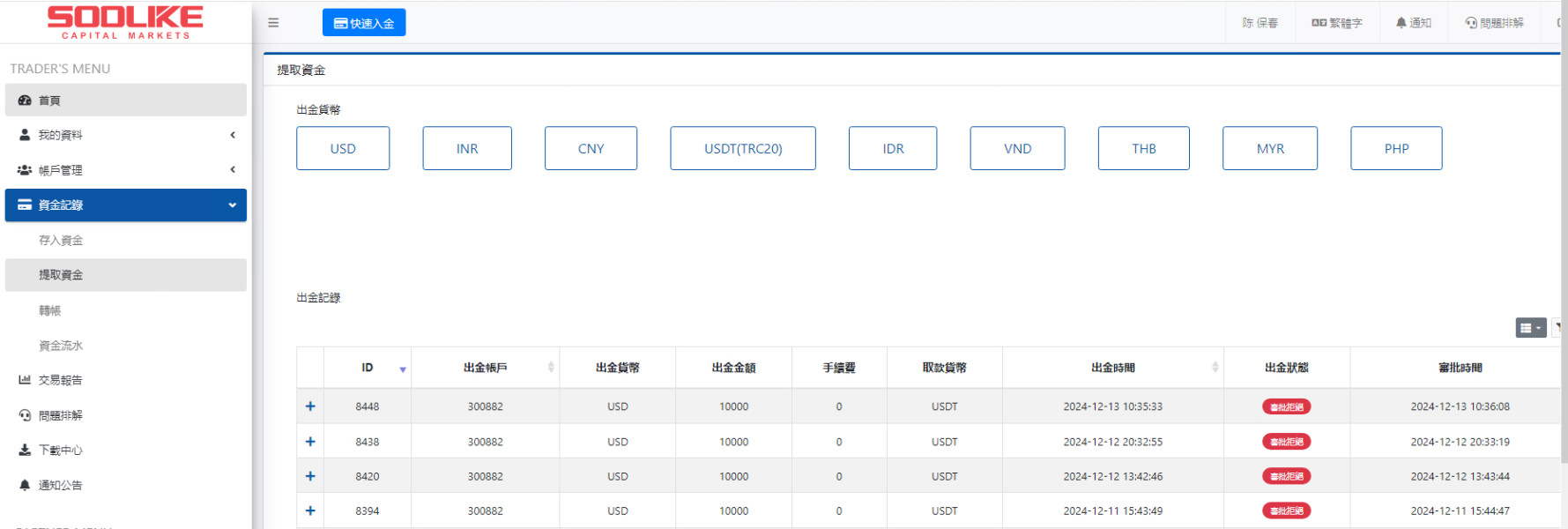Screen dimensions: 1568x529
Task: Select USDT(TRC20) as withdrawal currency
Action: click(742, 148)
